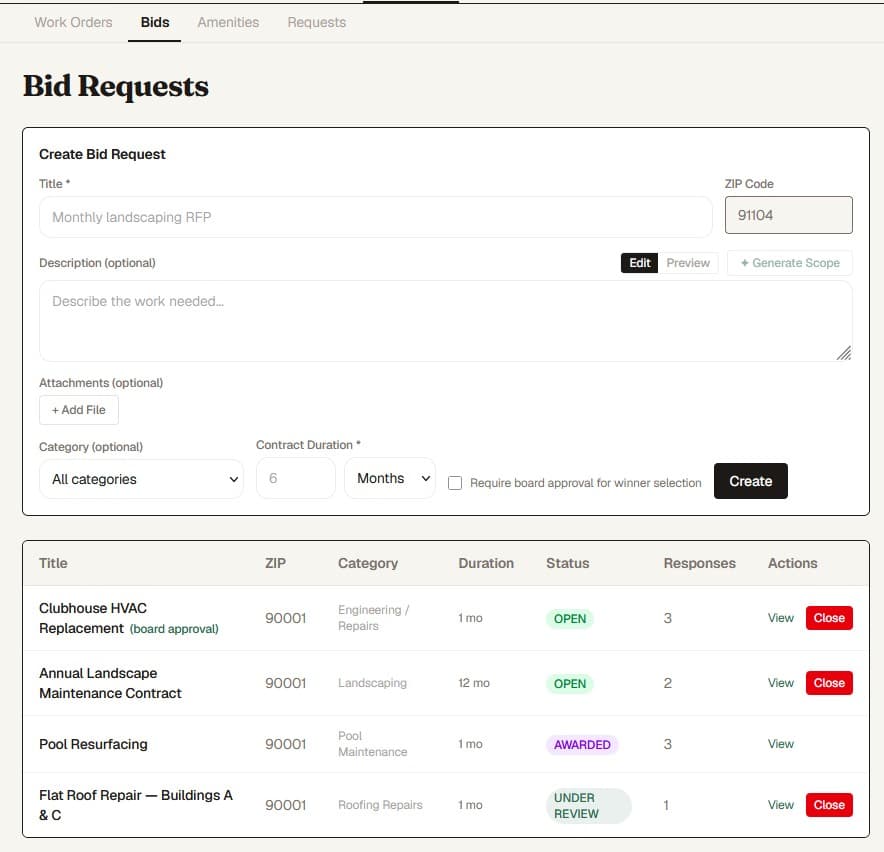Click the Bid Requests page heading
The height and width of the screenshot is (852, 884).
coord(116,86)
